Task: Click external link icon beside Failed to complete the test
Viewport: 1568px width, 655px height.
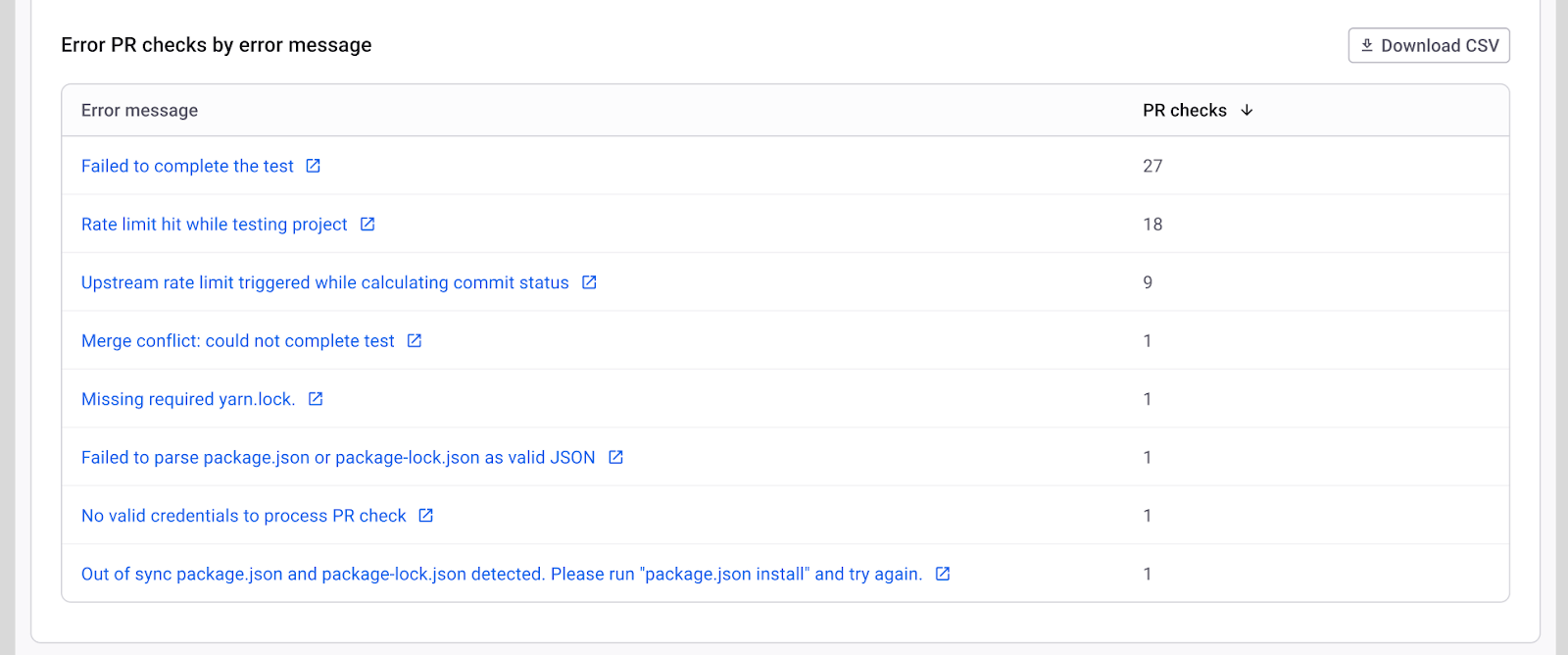Action: point(313,166)
